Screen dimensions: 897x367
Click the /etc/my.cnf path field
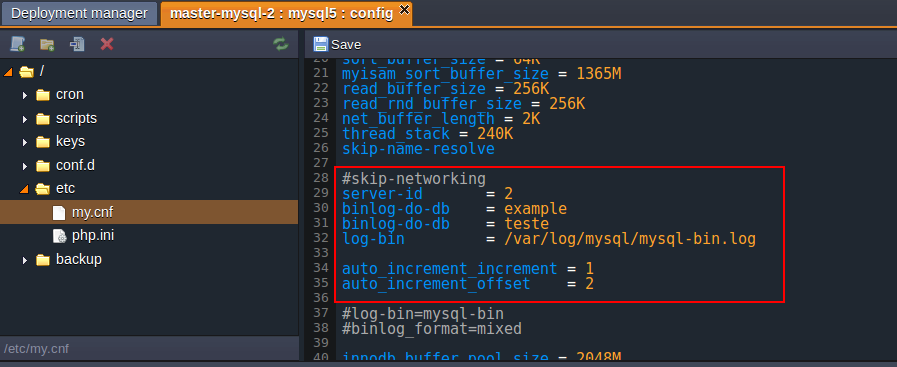tap(149, 348)
